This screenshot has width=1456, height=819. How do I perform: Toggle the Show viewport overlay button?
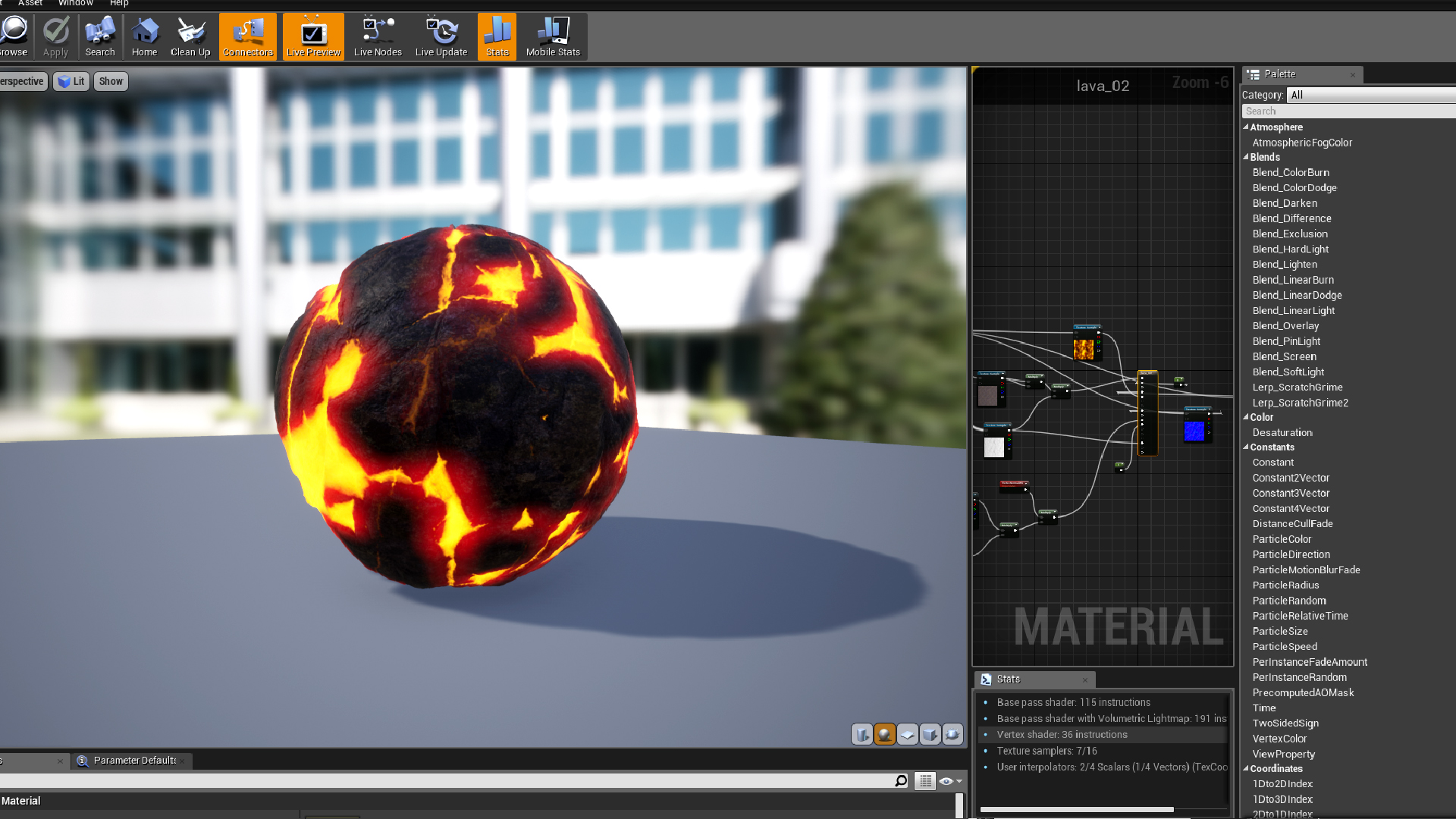[x=111, y=81]
